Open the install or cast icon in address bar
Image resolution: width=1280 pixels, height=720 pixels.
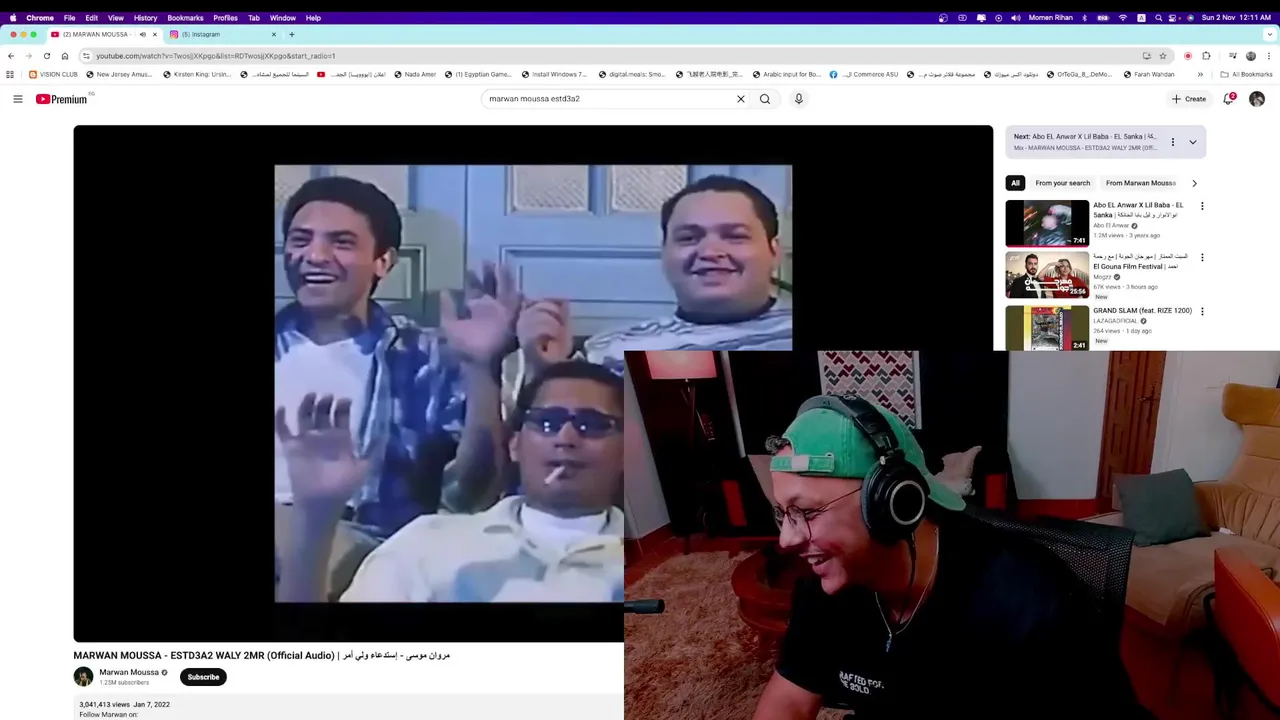tap(1146, 56)
